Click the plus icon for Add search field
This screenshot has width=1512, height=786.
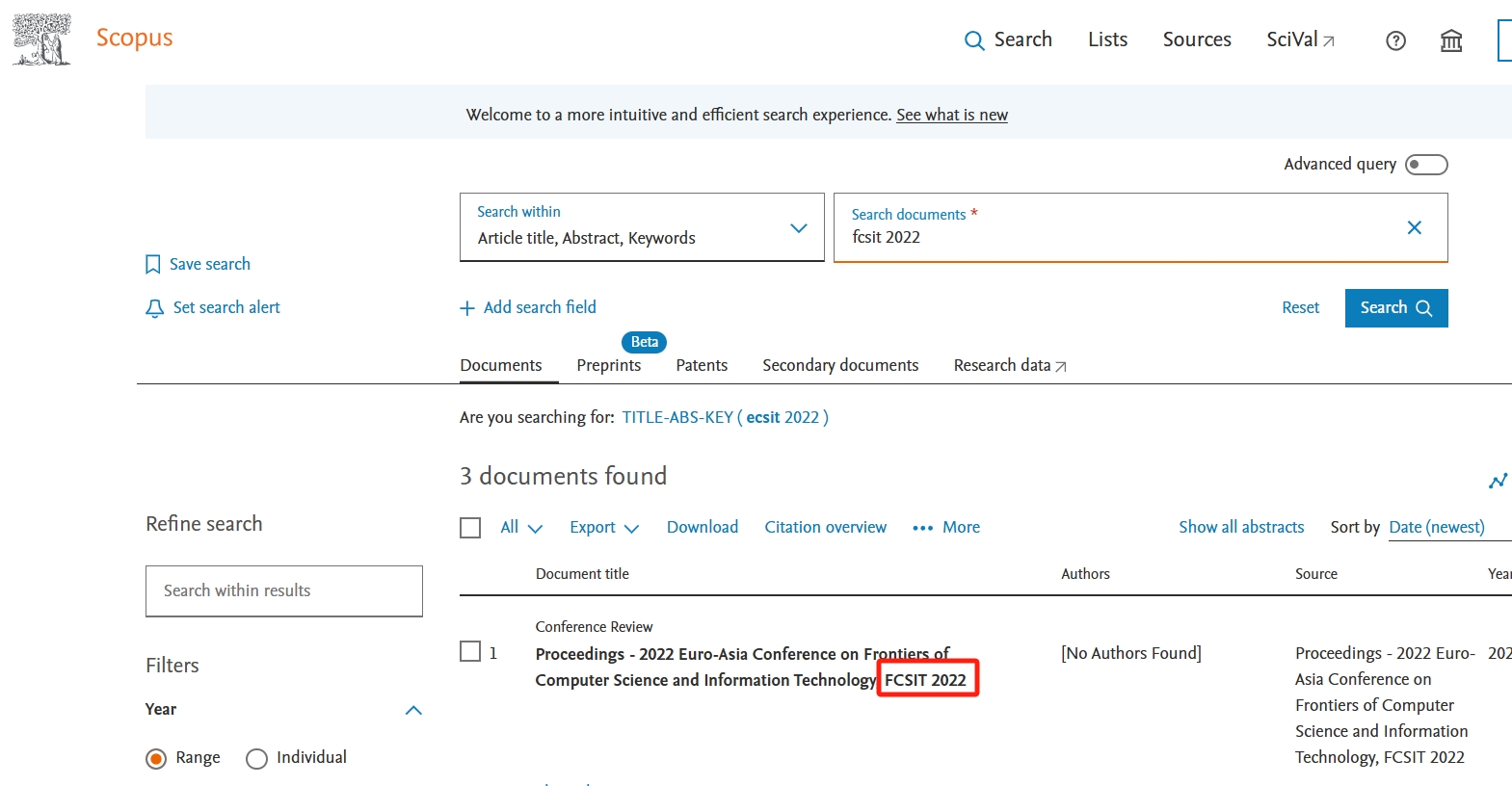click(467, 308)
